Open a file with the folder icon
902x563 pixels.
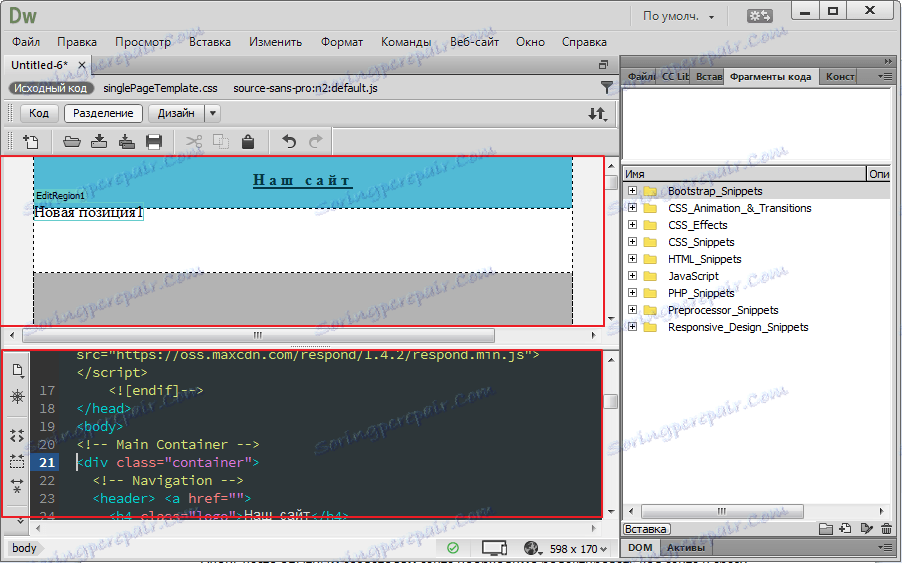[x=72, y=141]
